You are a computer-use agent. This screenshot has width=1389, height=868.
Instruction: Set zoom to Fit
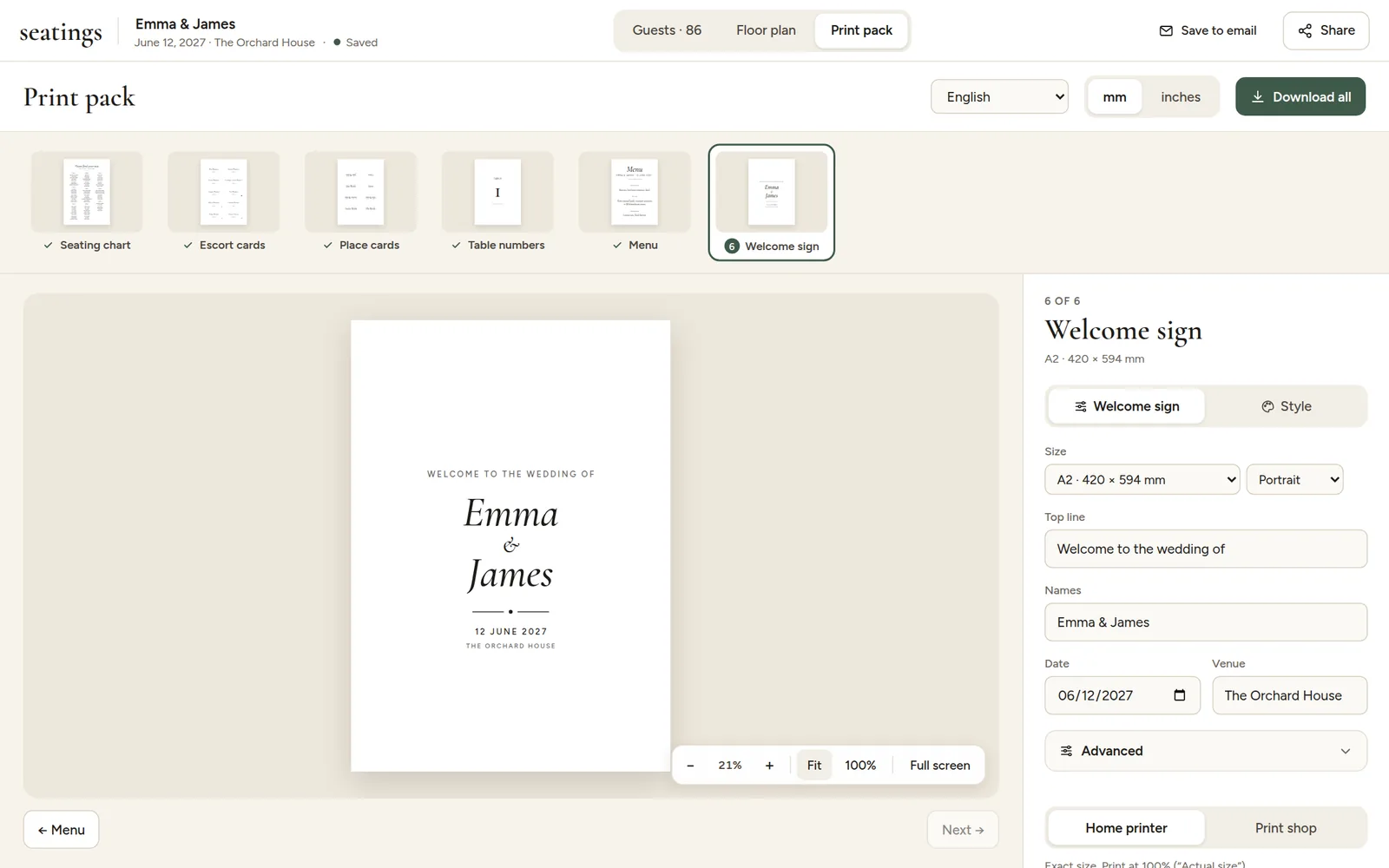pyautogui.click(x=814, y=766)
